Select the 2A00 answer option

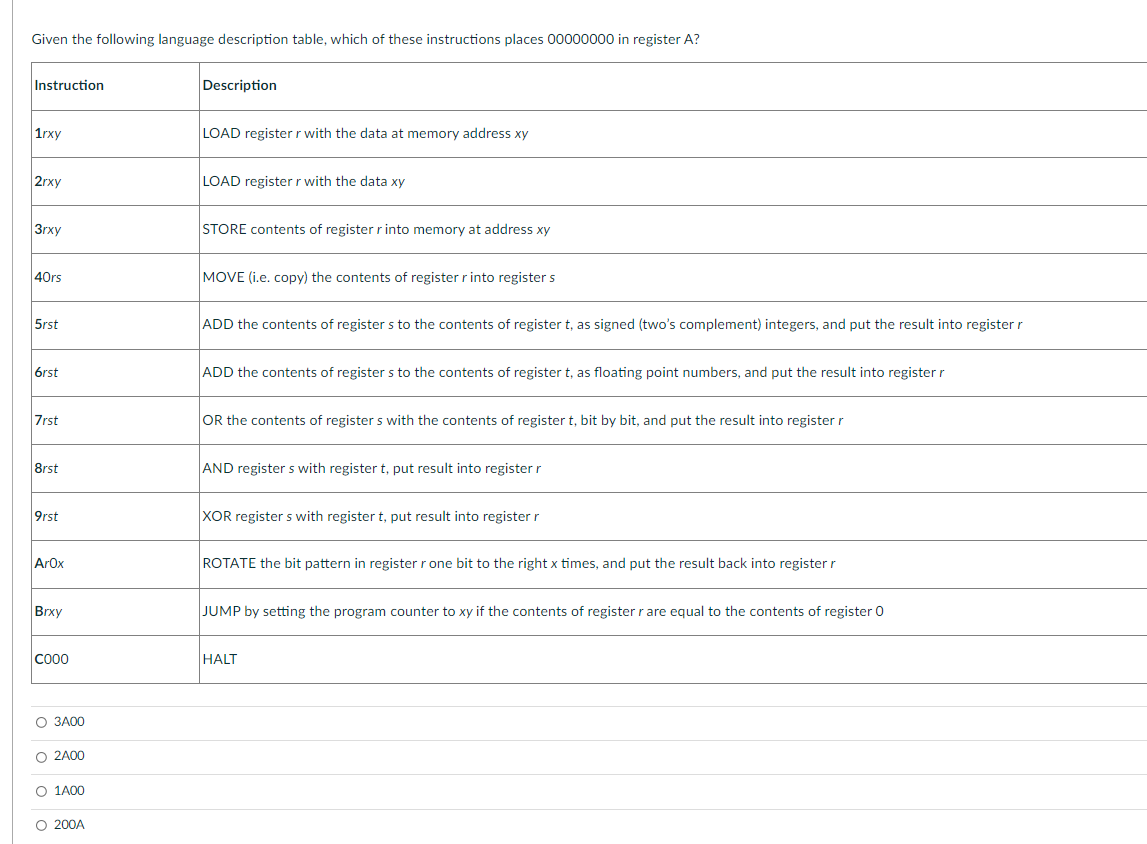tap(40, 756)
